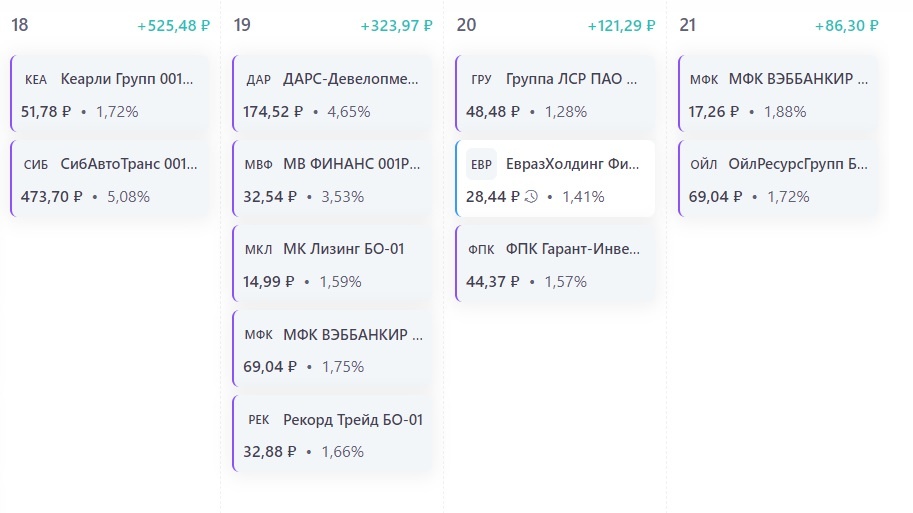The width and height of the screenshot is (913, 513).
Task: Open the МК Лизинг БО-01 card
Action: [332, 264]
